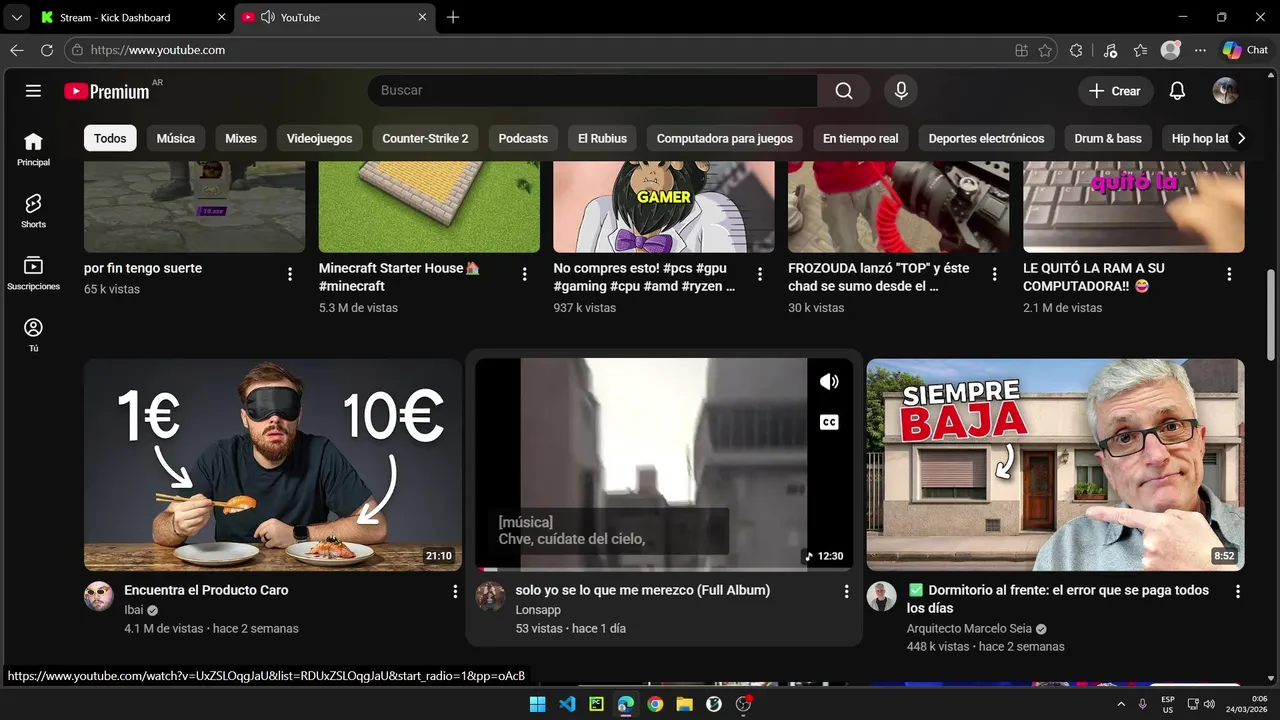This screenshot has width=1280, height=720.
Task: Open 'solo yo se lo que me merezco (Full Album)' title
Action: tap(642, 590)
